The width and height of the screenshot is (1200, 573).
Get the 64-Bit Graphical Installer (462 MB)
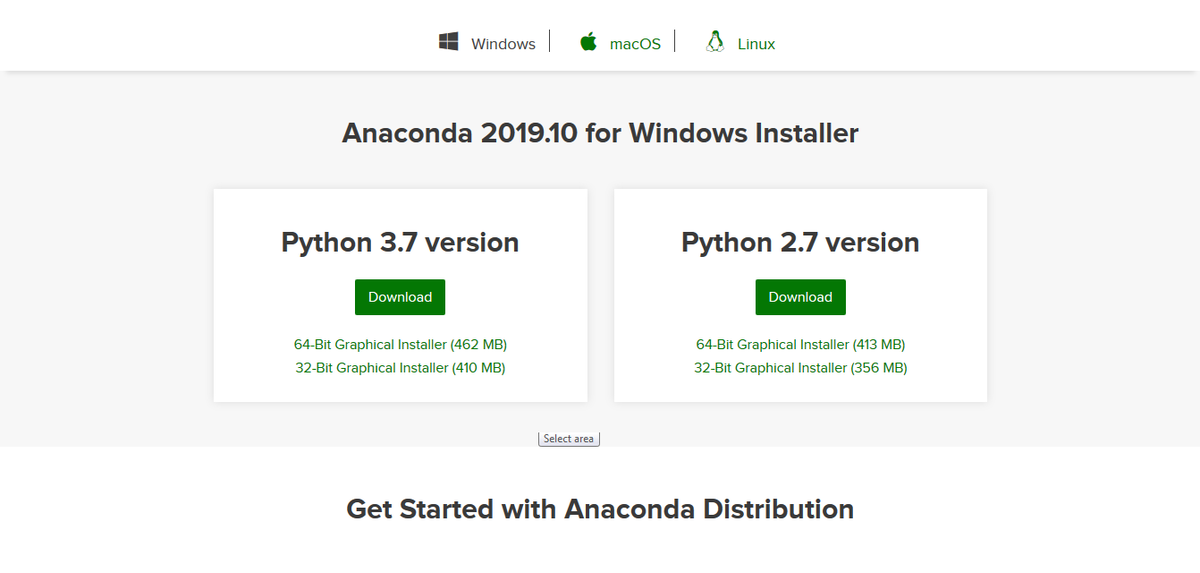(x=400, y=344)
